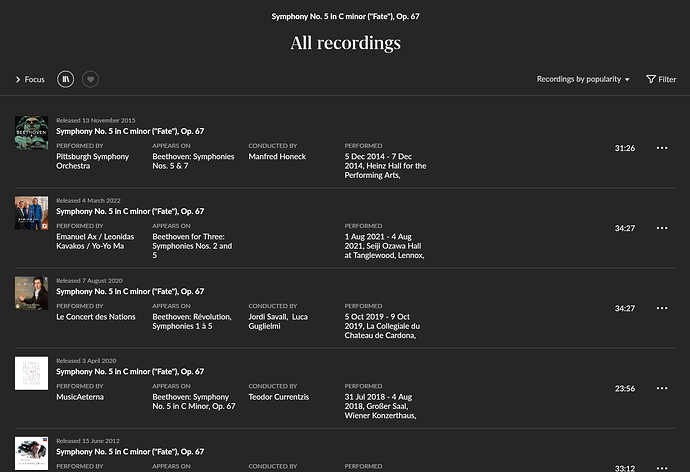
Task: Toggle the heart favorites filter
Action: point(91,79)
